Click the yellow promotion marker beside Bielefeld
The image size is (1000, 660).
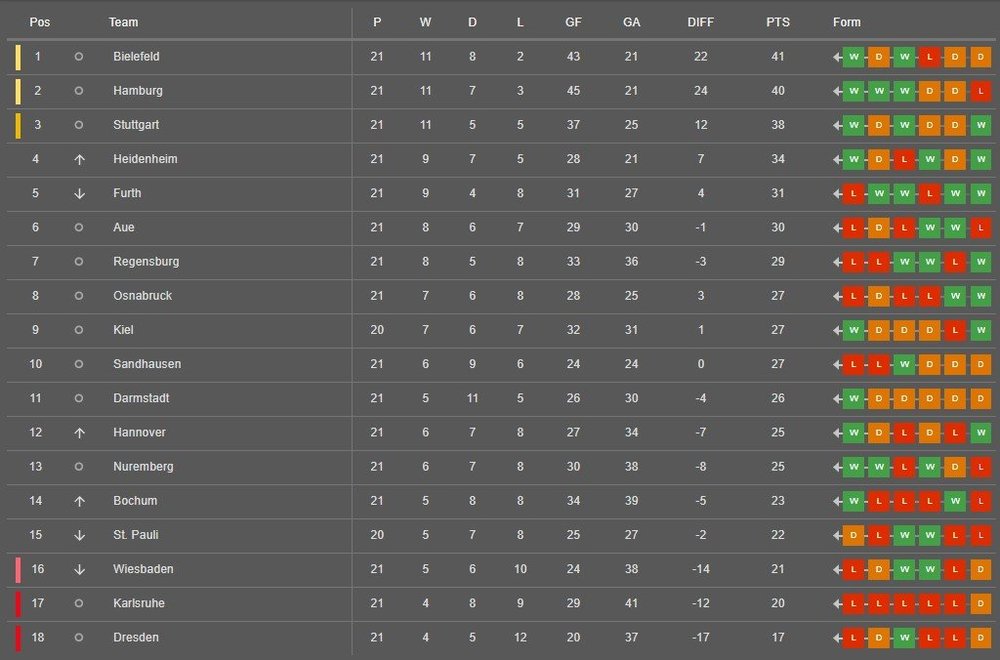18,57
